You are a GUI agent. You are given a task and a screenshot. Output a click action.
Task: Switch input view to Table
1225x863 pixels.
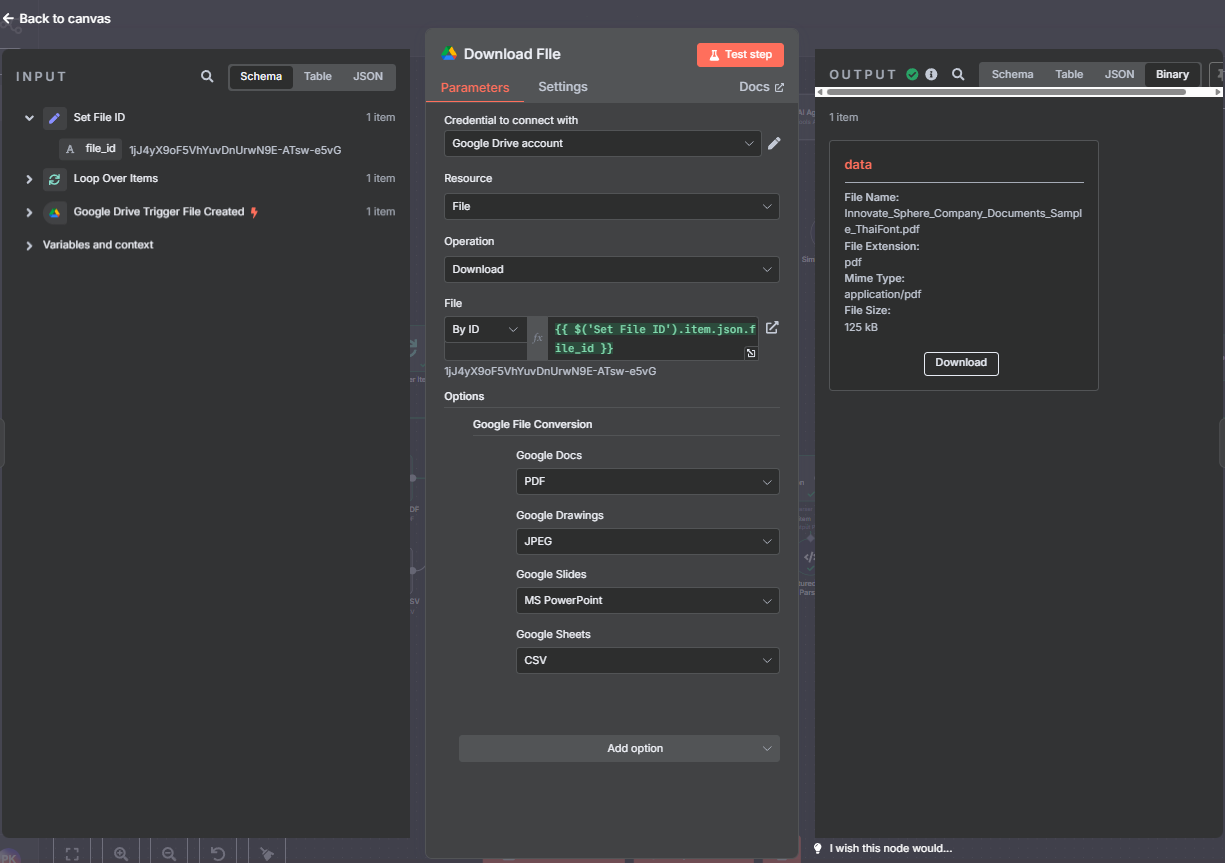pyautogui.click(x=318, y=77)
